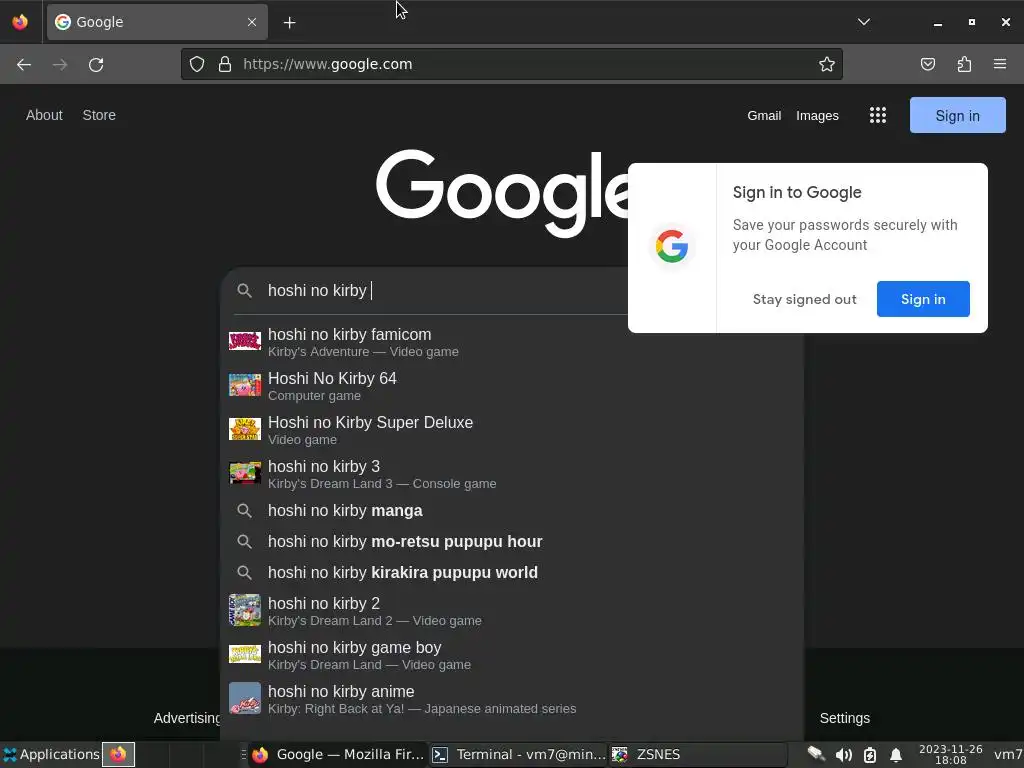Open the Settings link in footer
This screenshot has height=768, width=1024.
[x=844, y=718]
